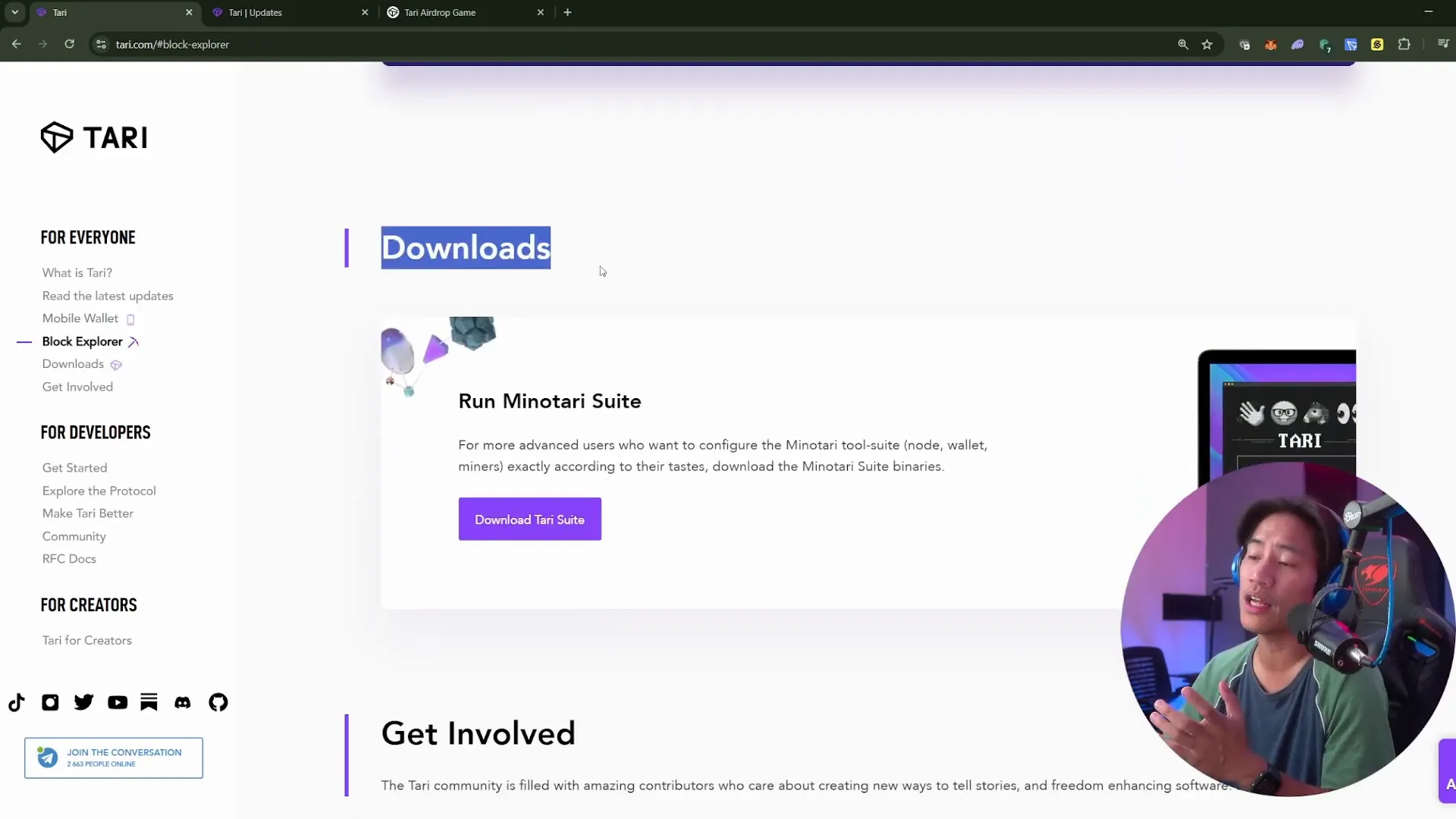The image size is (1456, 819).
Task: Click the MetaMask fox extension icon
Action: pyautogui.click(x=1271, y=45)
